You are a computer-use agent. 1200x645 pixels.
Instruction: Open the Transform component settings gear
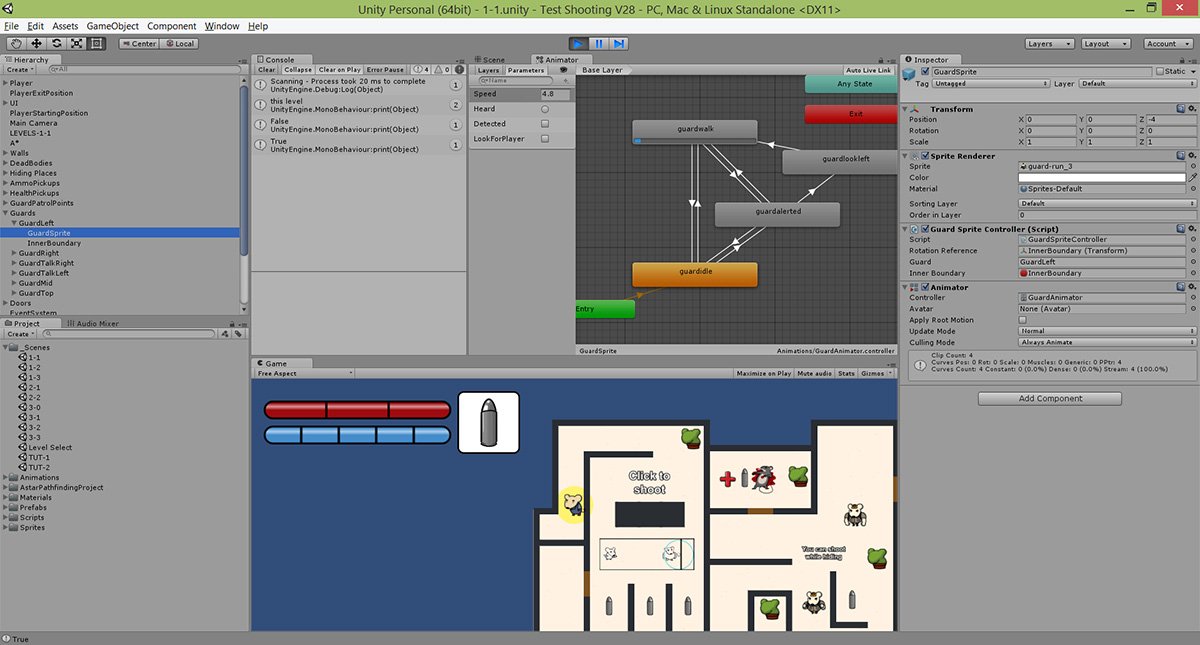pyautogui.click(x=1193, y=108)
